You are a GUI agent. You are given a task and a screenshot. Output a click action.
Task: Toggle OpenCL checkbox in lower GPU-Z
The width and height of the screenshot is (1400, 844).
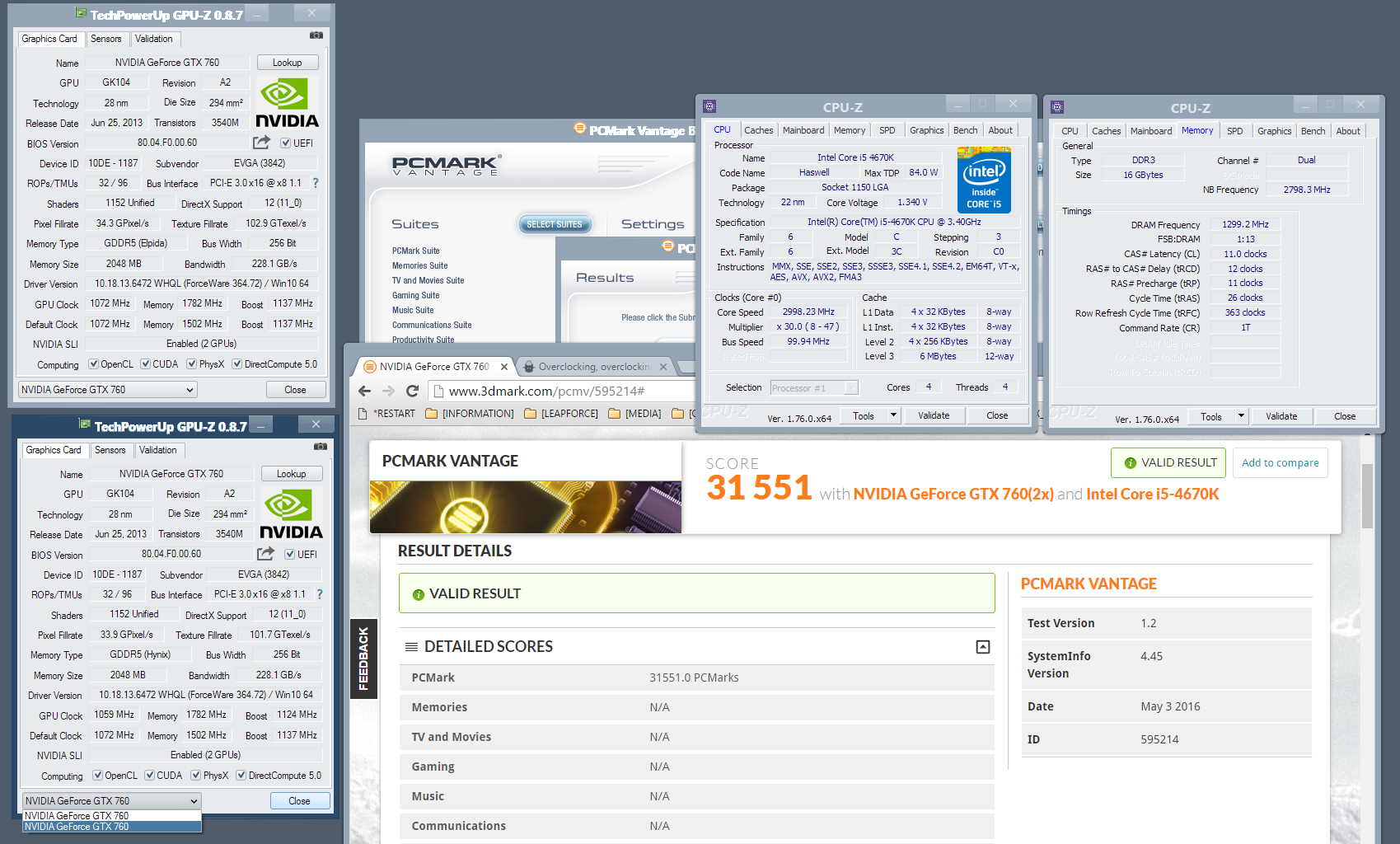click(x=98, y=776)
